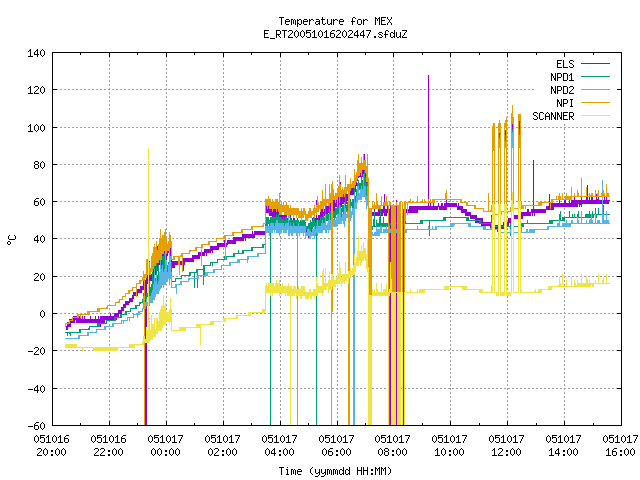The height and width of the screenshot is (480, 640).
Task: Click the 051017 12:00 x-axis label
Action: [507, 445]
